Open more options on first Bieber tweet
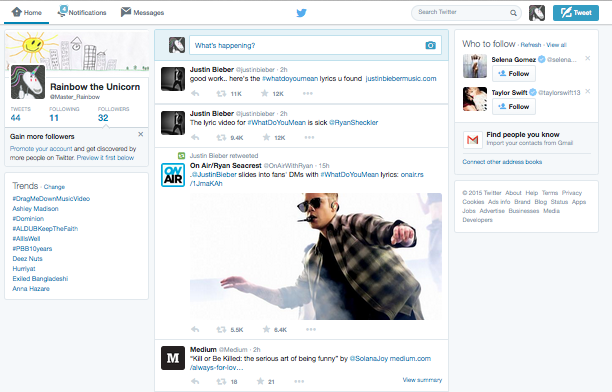Image resolution: width=612 pixels, height=392 pixels. [x=308, y=93]
